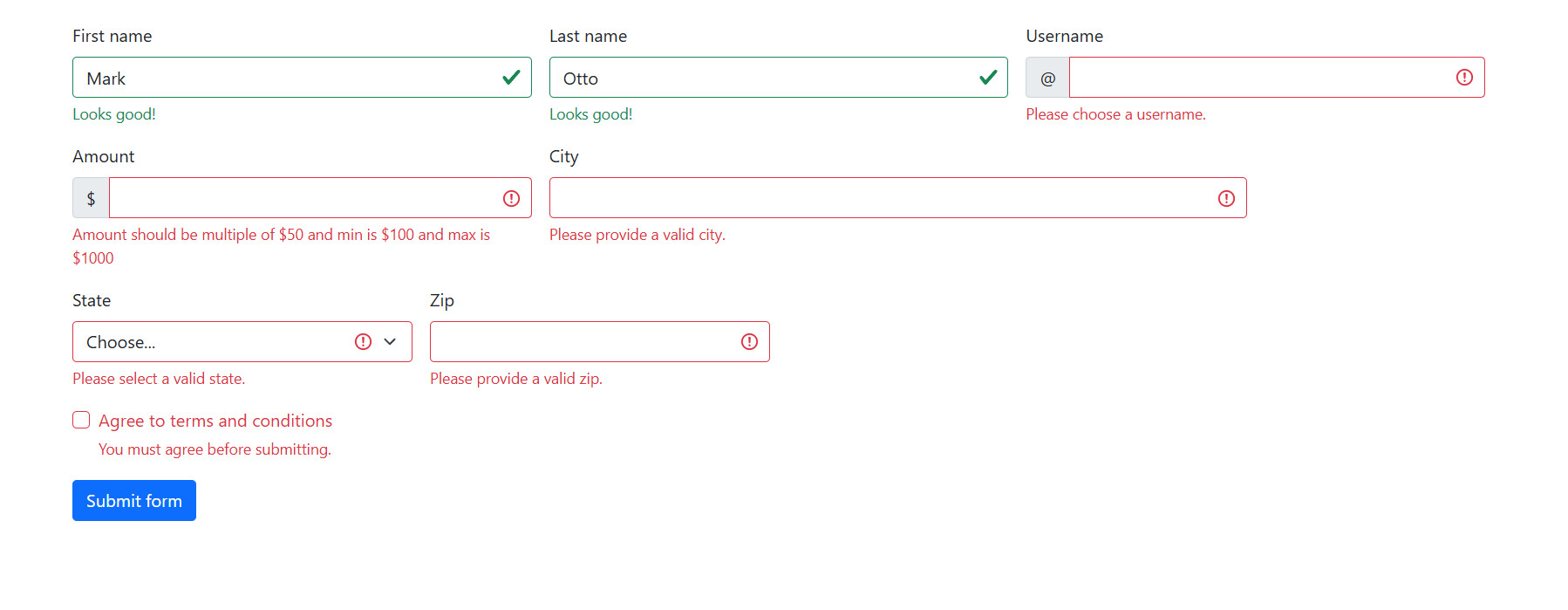
Task: Click into the empty Zip input
Action: [580, 342]
